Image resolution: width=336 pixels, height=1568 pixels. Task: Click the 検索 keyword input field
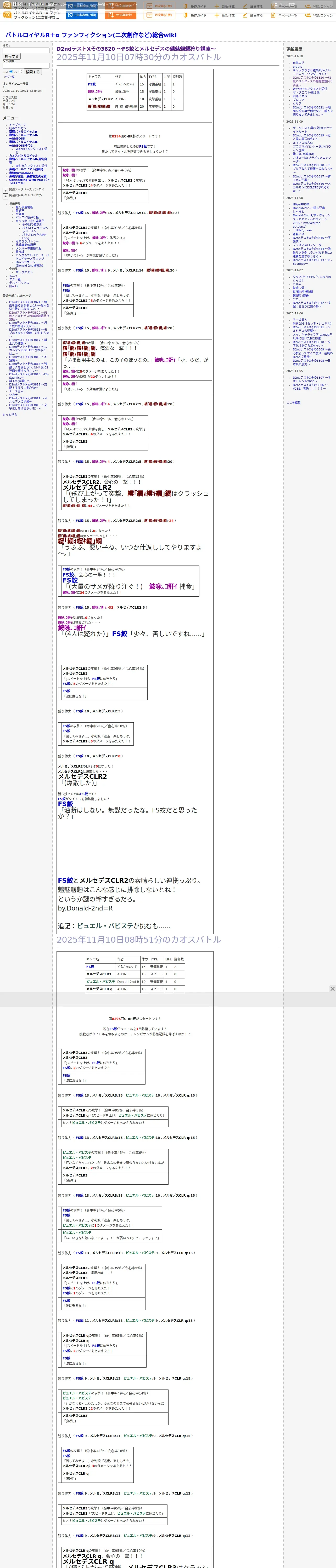(x=26, y=50)
